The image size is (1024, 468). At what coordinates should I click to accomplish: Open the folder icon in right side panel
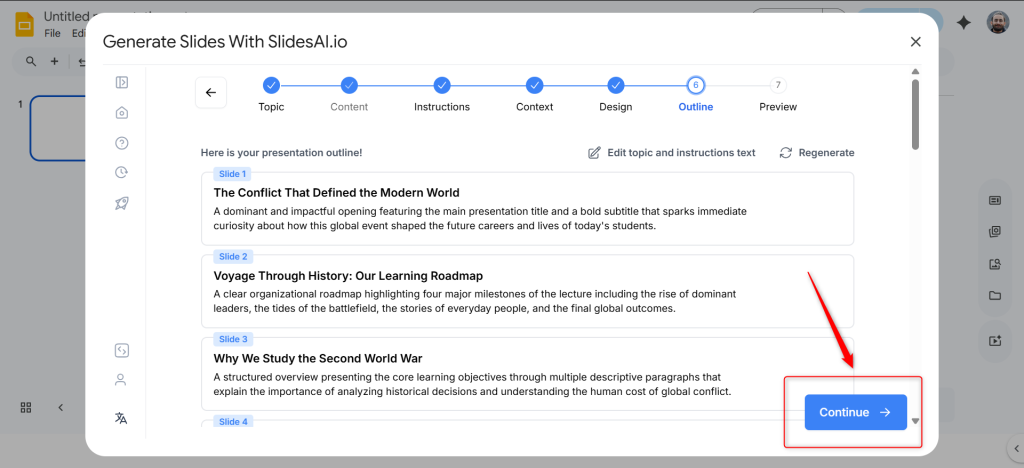995,296
